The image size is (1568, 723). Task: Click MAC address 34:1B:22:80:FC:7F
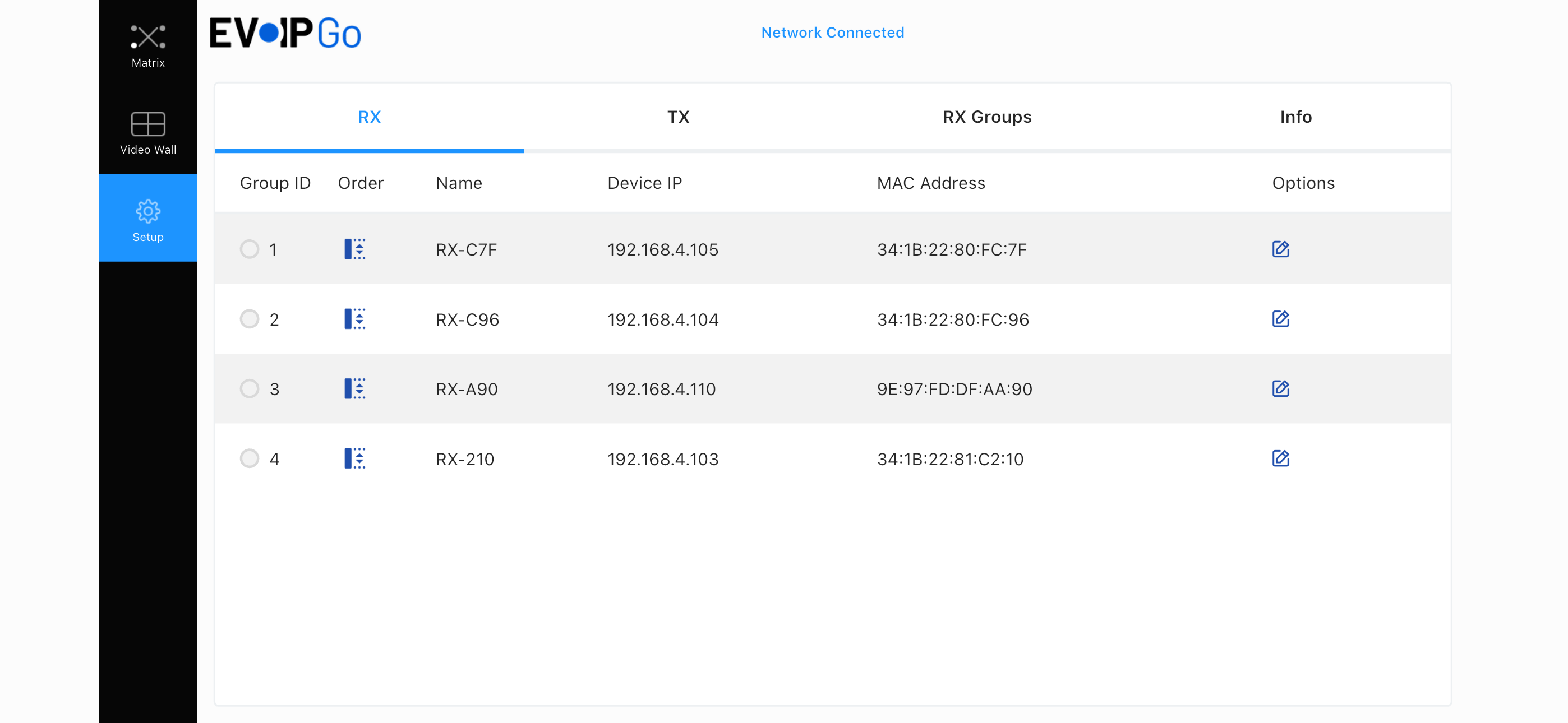[x=952, y=249]
